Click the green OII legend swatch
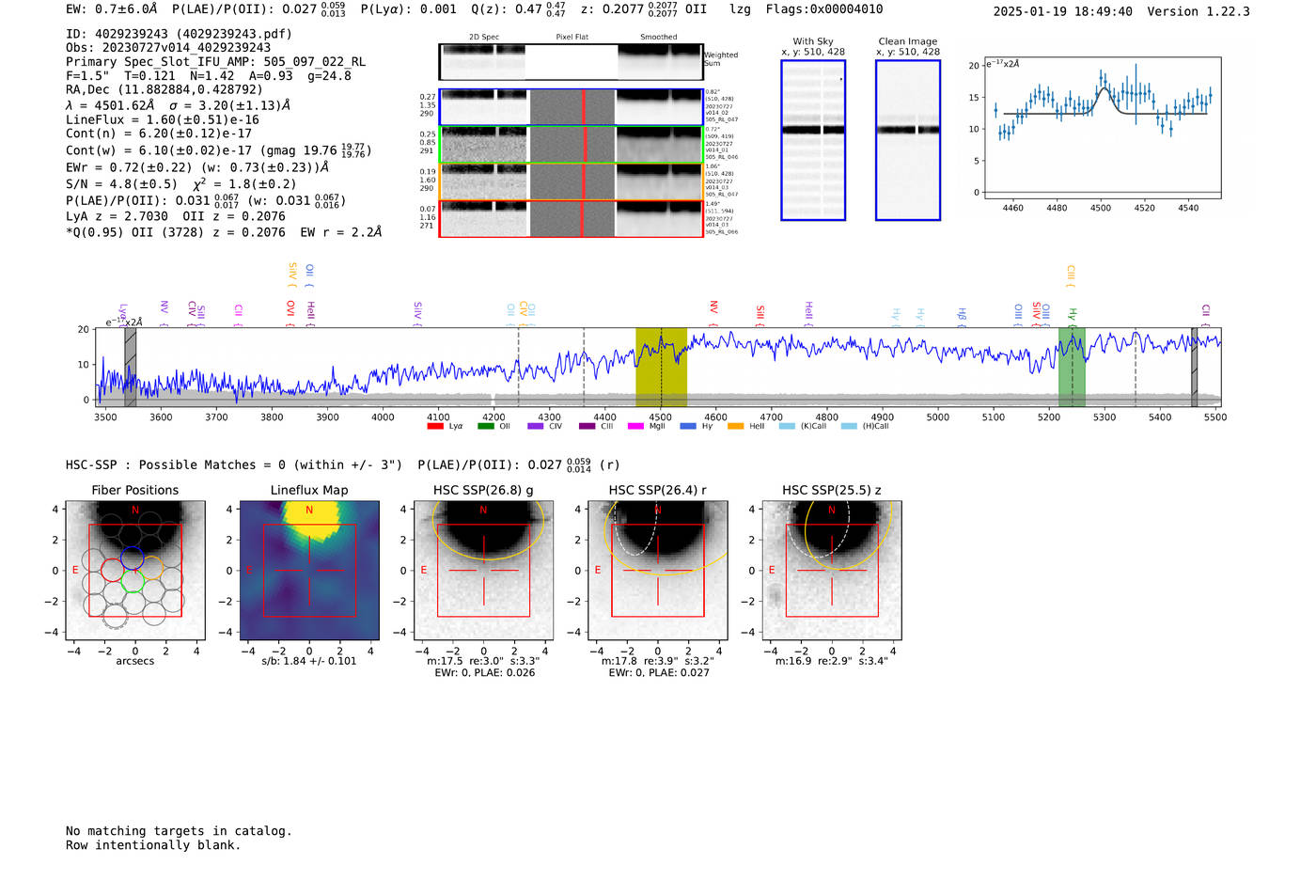 486,426
